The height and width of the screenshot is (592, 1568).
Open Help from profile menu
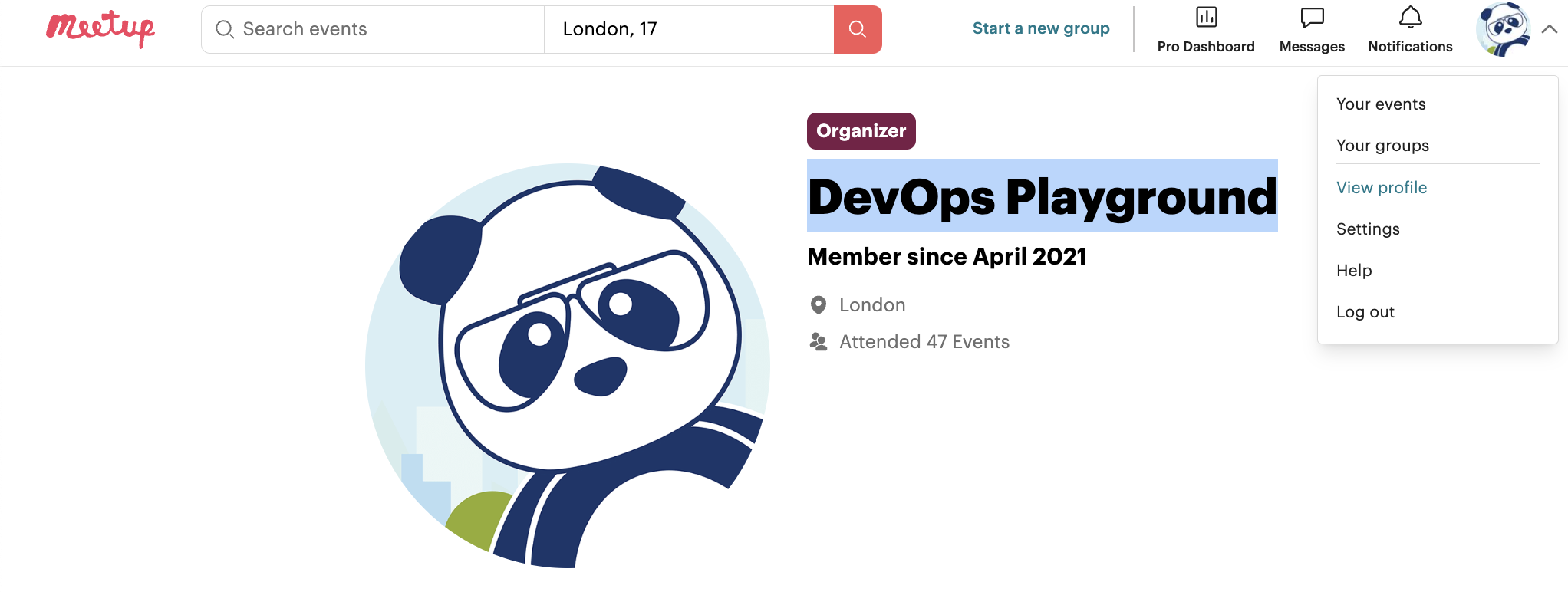1354,271
